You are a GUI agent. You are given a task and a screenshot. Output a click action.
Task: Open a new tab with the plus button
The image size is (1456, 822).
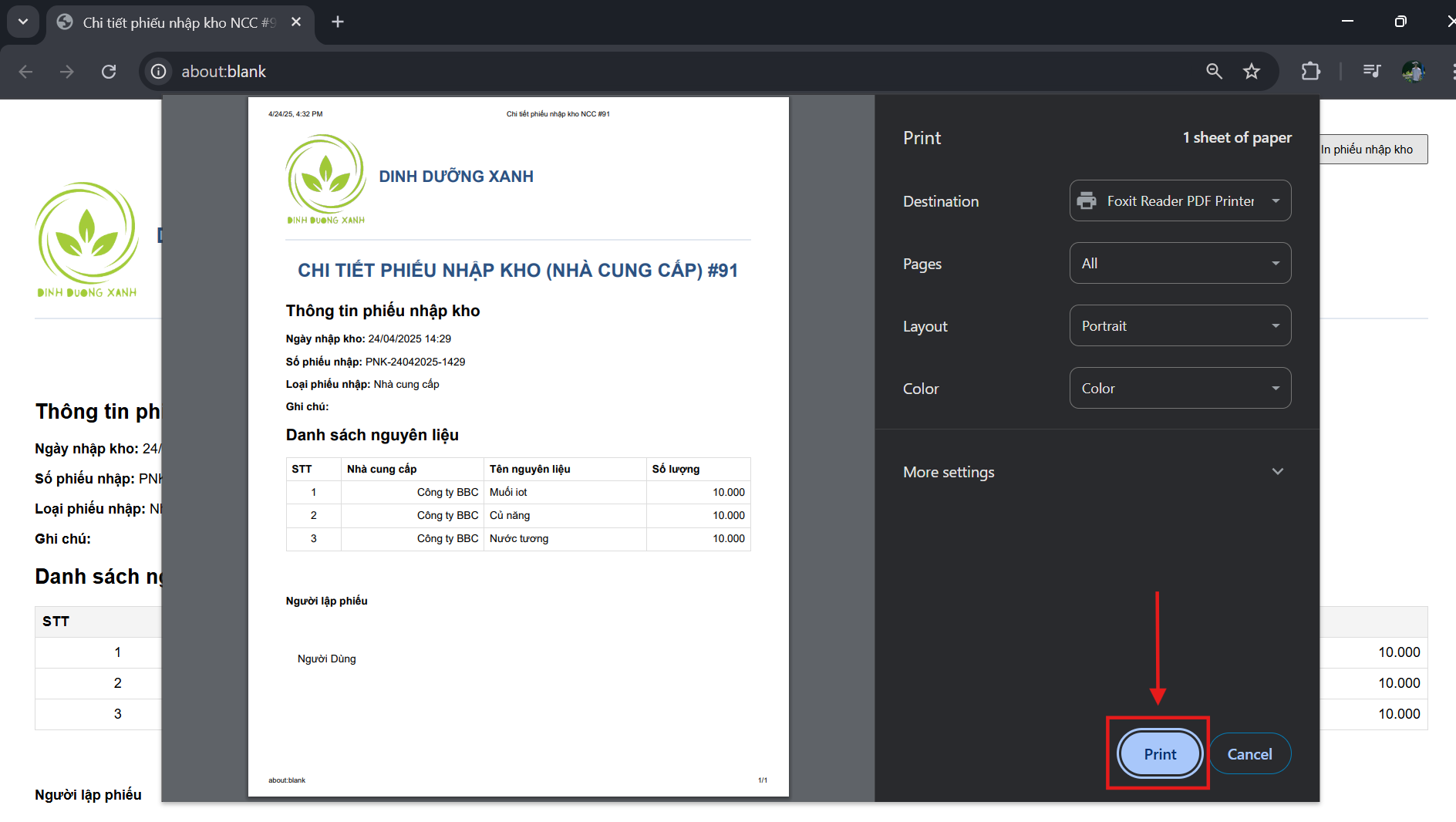click(338, 22)
